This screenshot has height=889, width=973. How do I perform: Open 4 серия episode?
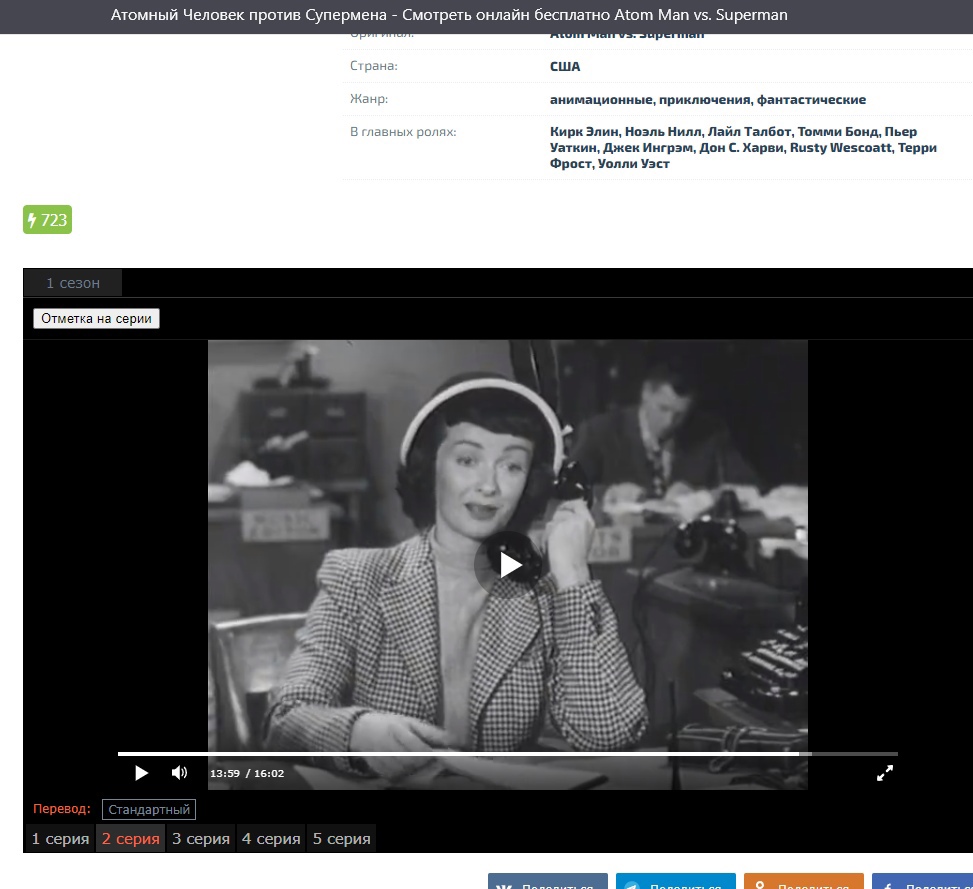point(271,839)
